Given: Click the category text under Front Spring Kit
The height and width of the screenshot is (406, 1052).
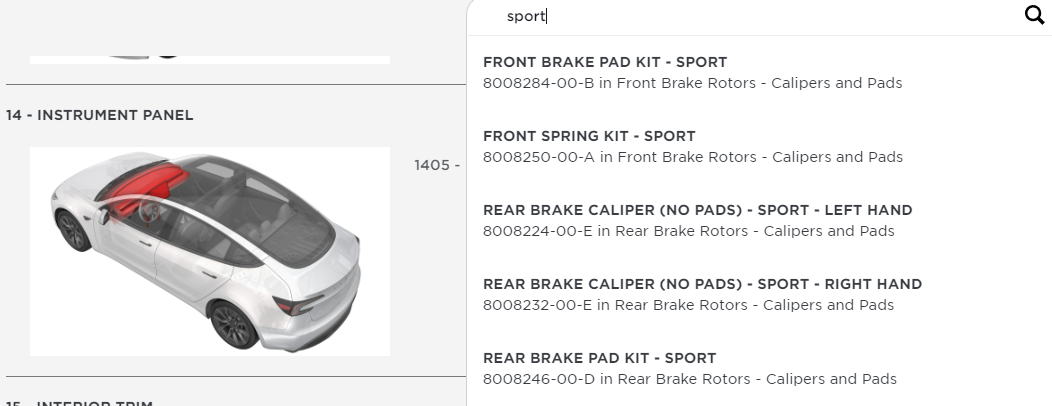Looking at the screenshot, I should (x=759, y=157).
